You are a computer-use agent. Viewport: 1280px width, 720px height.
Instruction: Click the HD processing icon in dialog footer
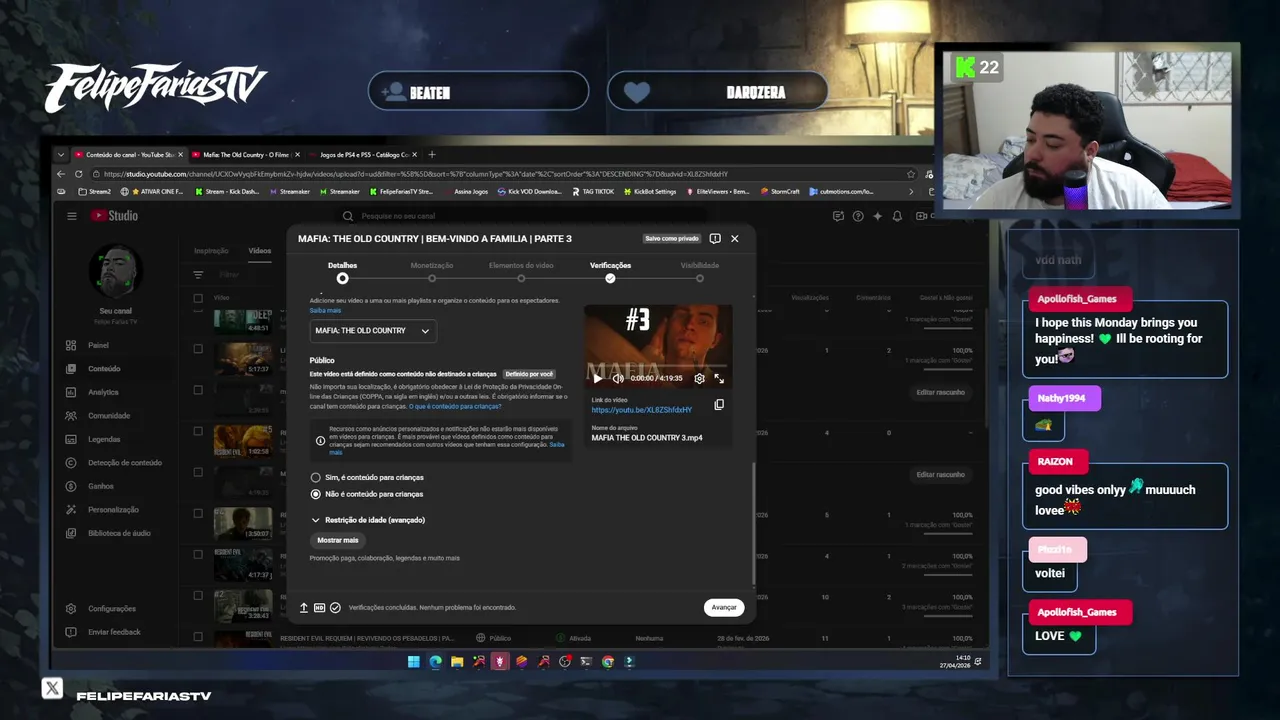tap(319, 607)
